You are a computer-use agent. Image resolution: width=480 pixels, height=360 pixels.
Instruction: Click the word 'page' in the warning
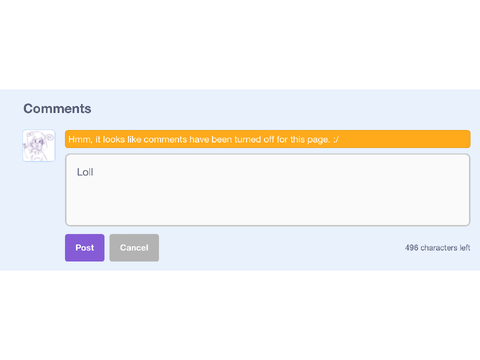(318, 140)
